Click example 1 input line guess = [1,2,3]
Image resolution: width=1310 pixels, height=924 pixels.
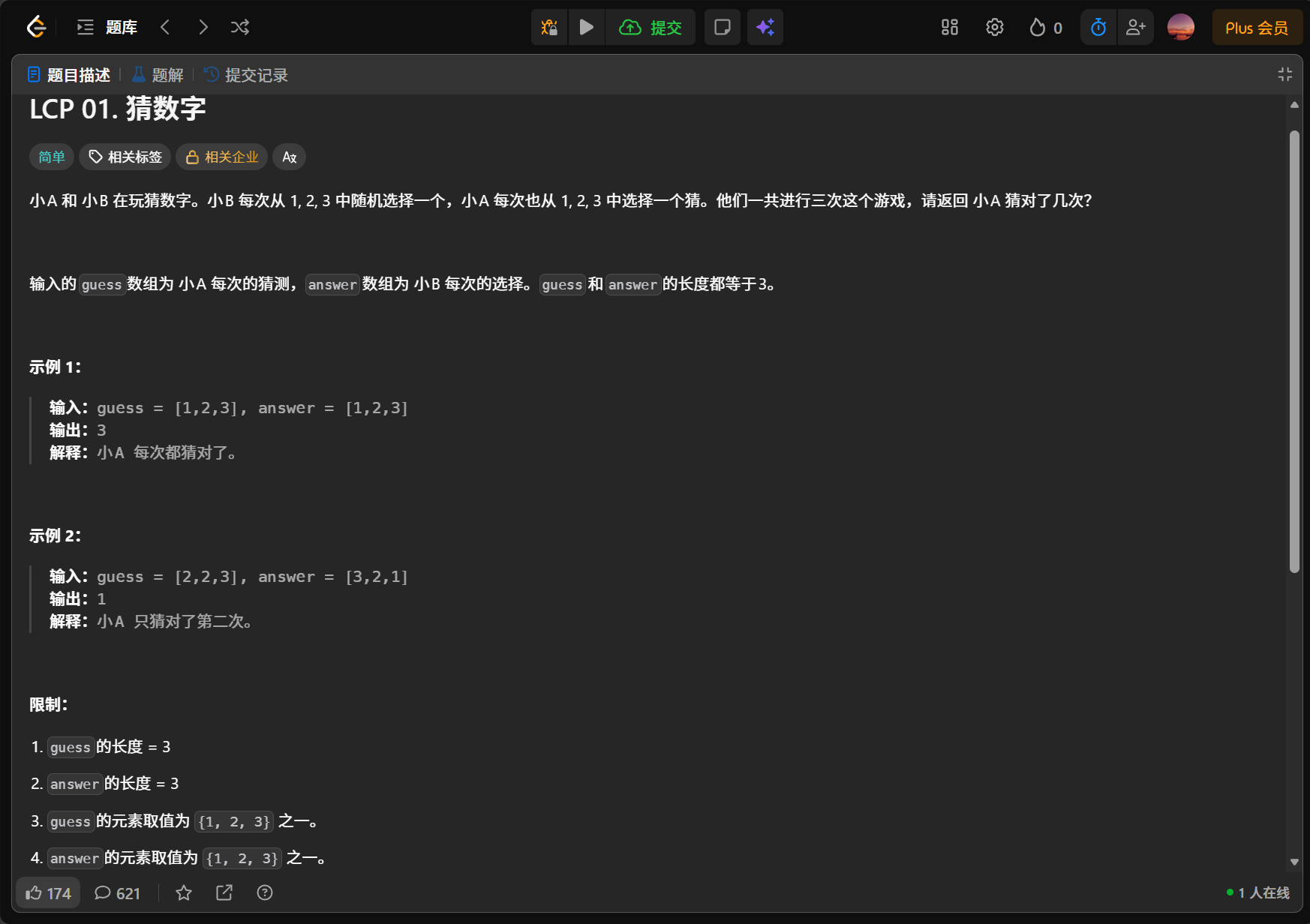click(x=229, y=408)
